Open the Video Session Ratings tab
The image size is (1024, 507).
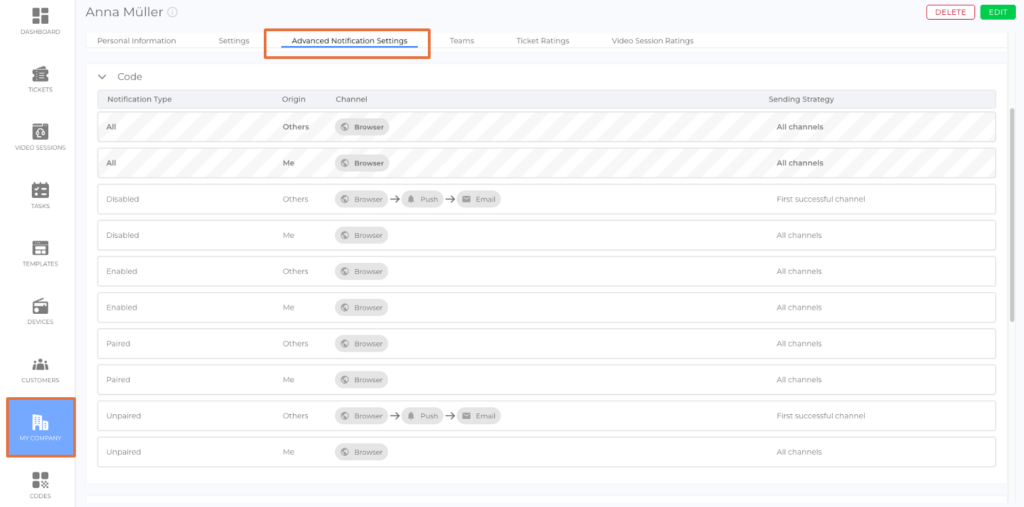[x=652, y=41]
